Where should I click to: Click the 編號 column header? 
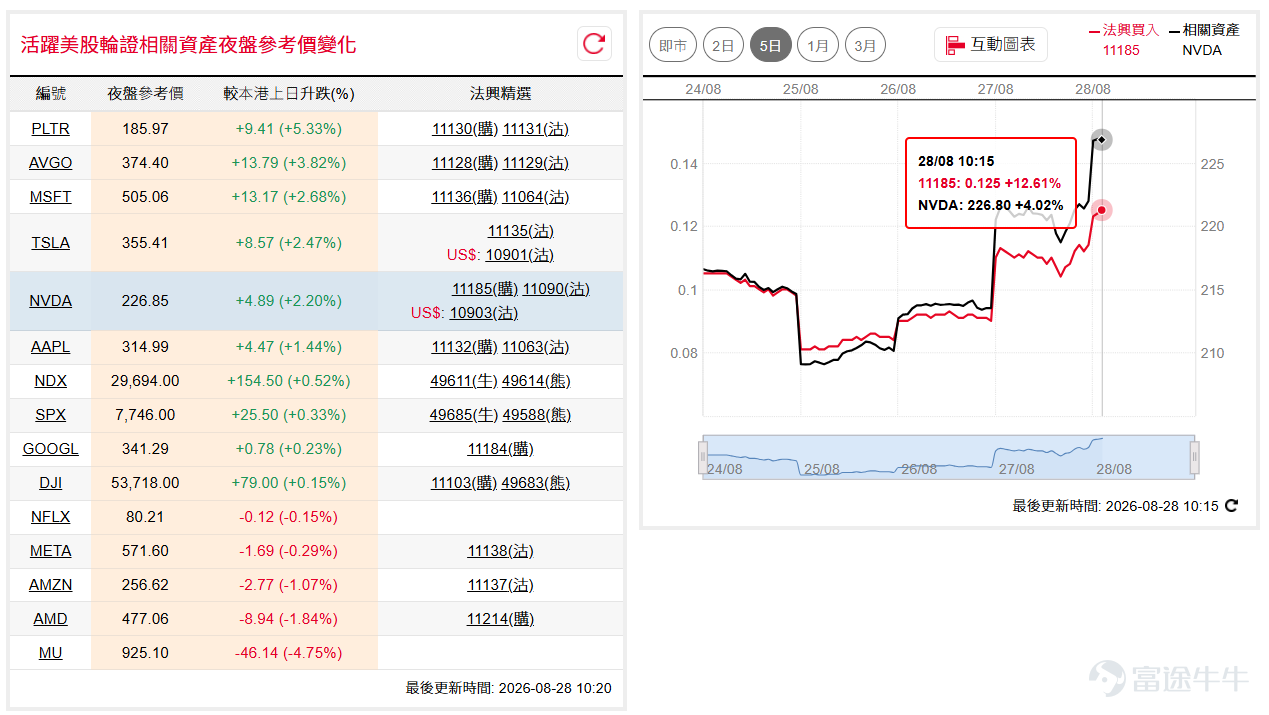(51, 94)
